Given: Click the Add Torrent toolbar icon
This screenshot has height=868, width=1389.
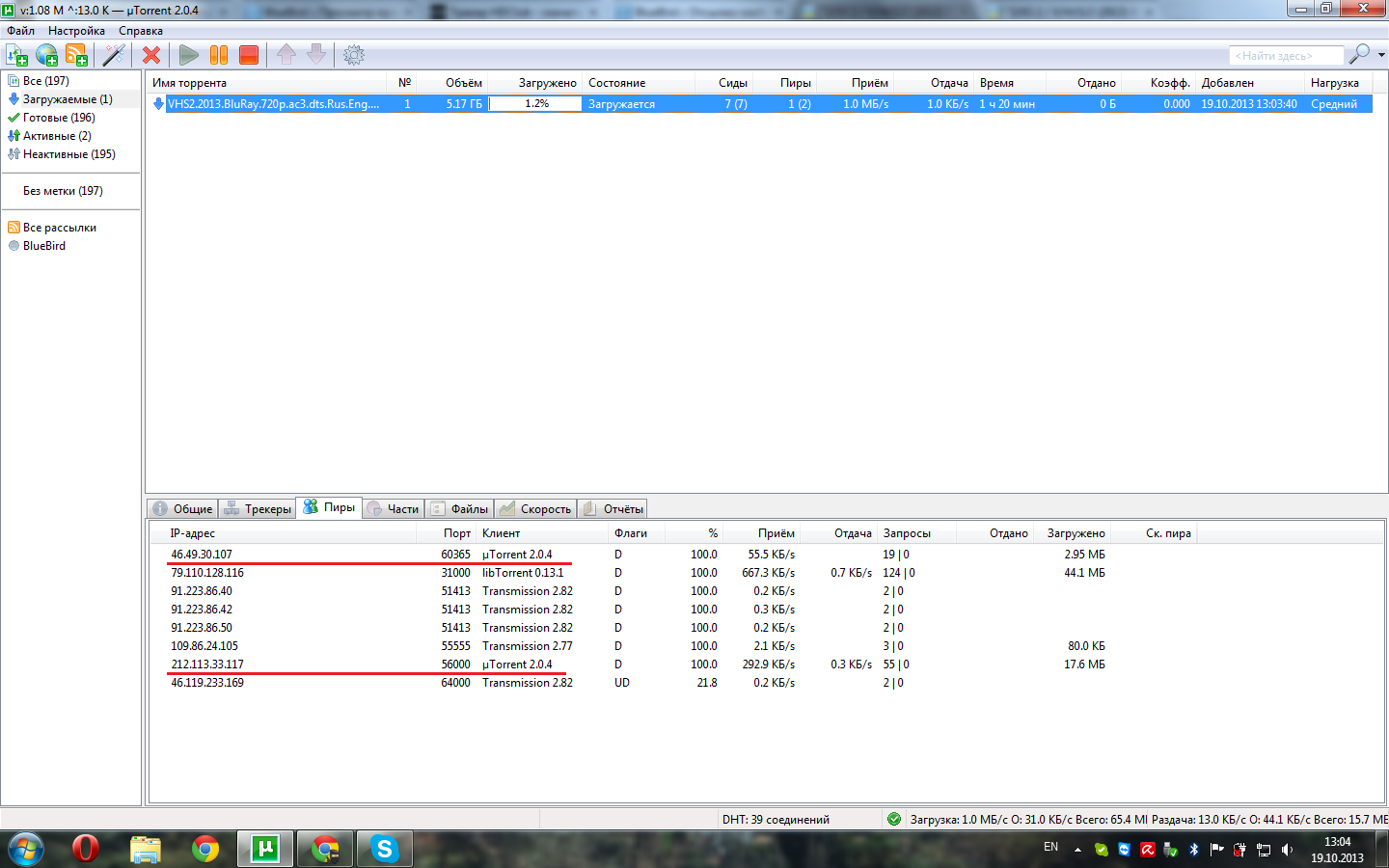Looking at the screenshot, I should click(x=17, y=55).
